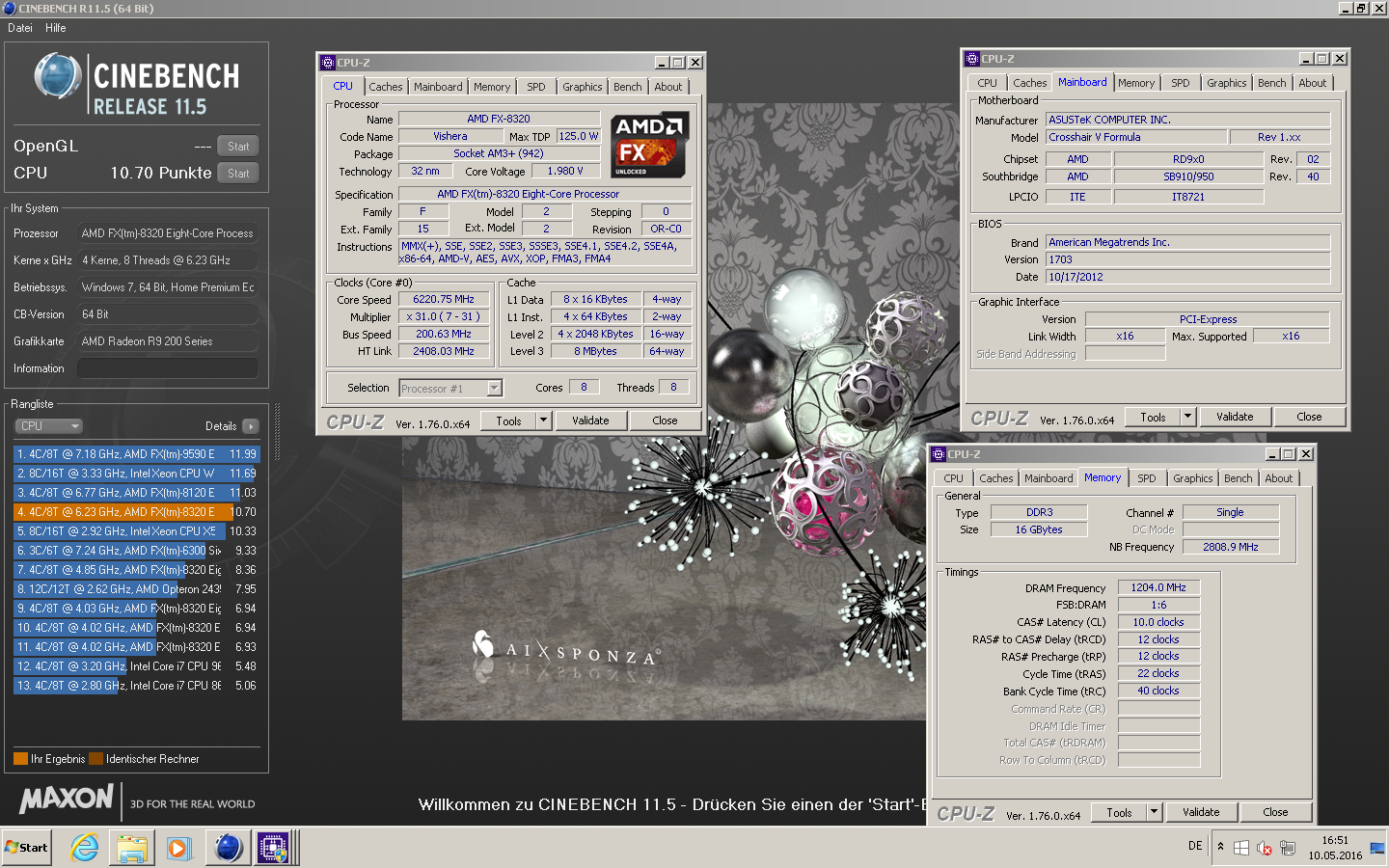Screen dimensions: 1389x868
Task: Open Internet Explorer from the taskbar
Action: pyautogui.click(x=85, y=848)
